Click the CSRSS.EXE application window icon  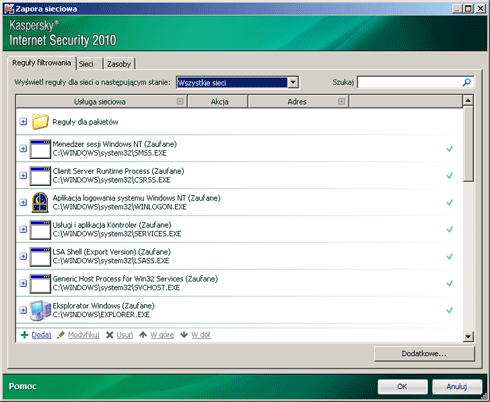click(40, 176)
